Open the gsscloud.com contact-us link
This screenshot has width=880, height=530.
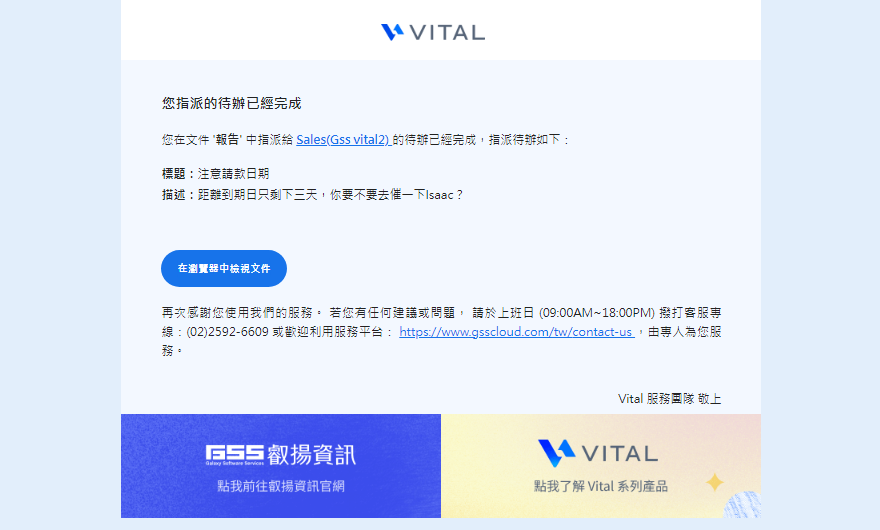pyautogui.click(x=516, y=332)
